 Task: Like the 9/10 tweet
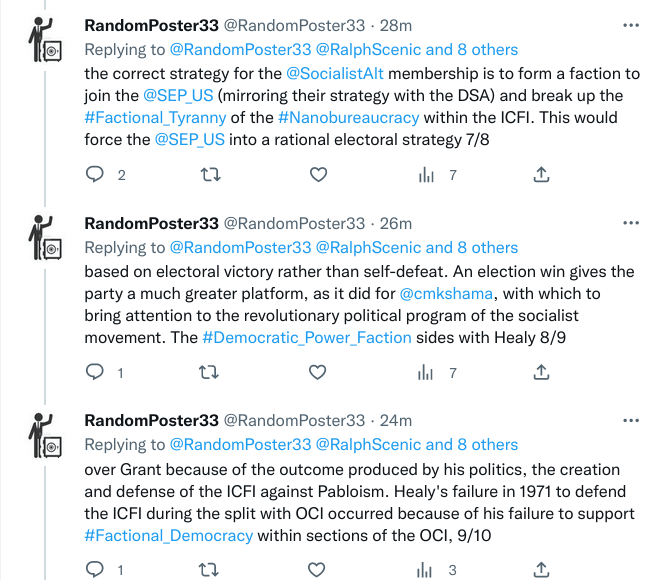click(x=318, y=569)
